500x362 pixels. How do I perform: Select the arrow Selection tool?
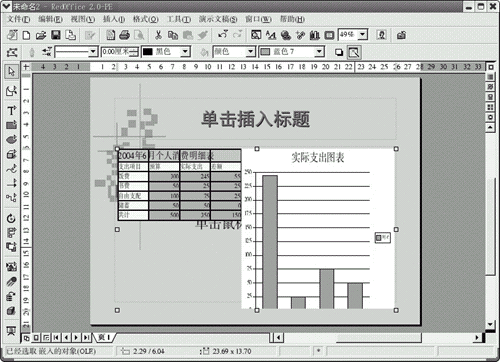[11, 71]
